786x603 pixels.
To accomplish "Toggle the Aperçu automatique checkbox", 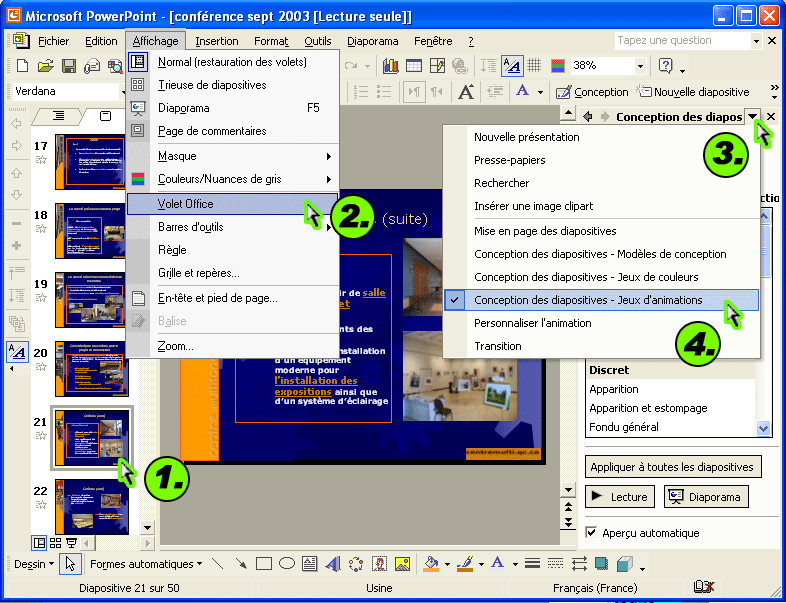I will click(592, 533).
